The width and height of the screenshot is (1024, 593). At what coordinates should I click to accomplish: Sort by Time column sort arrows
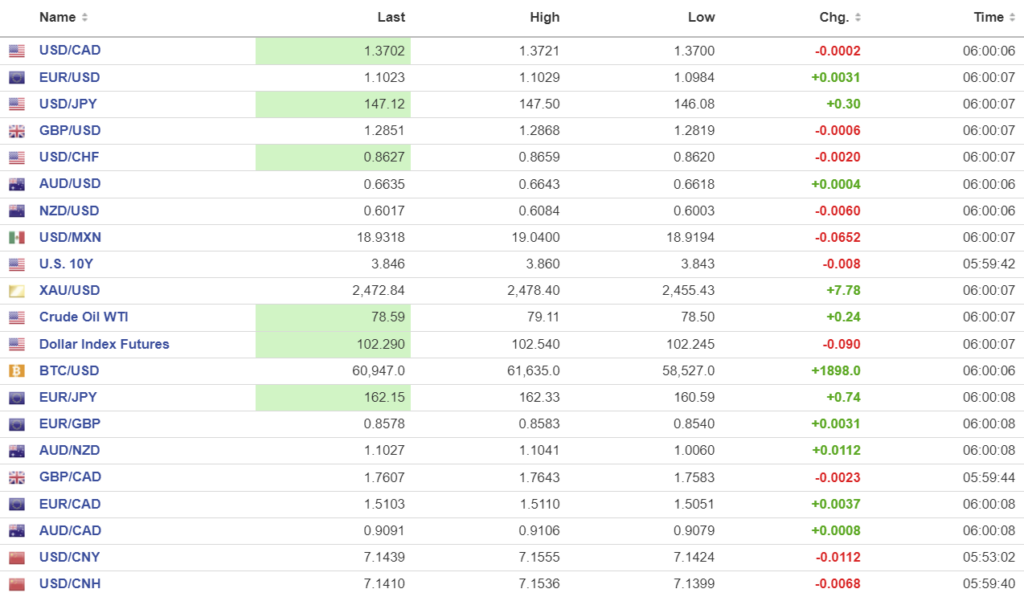[x=1011, y=18]
